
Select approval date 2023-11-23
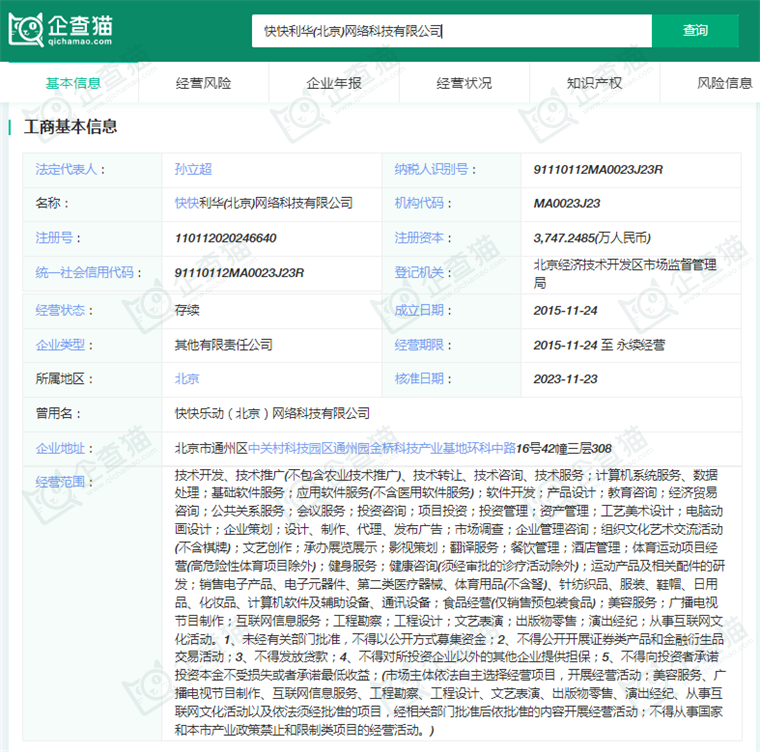566,379
